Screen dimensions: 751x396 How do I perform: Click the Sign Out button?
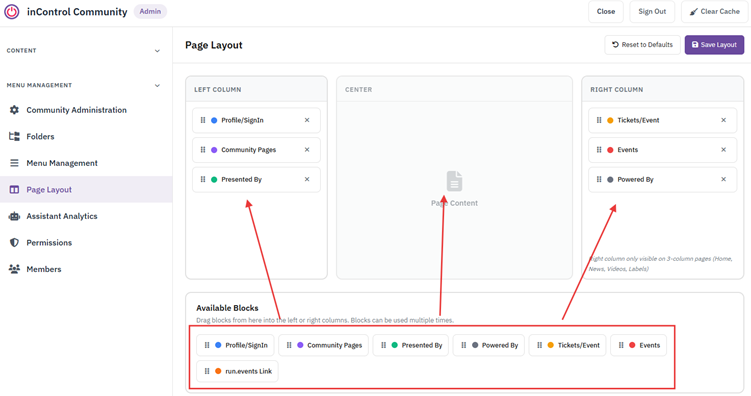[x=652, y=11]
